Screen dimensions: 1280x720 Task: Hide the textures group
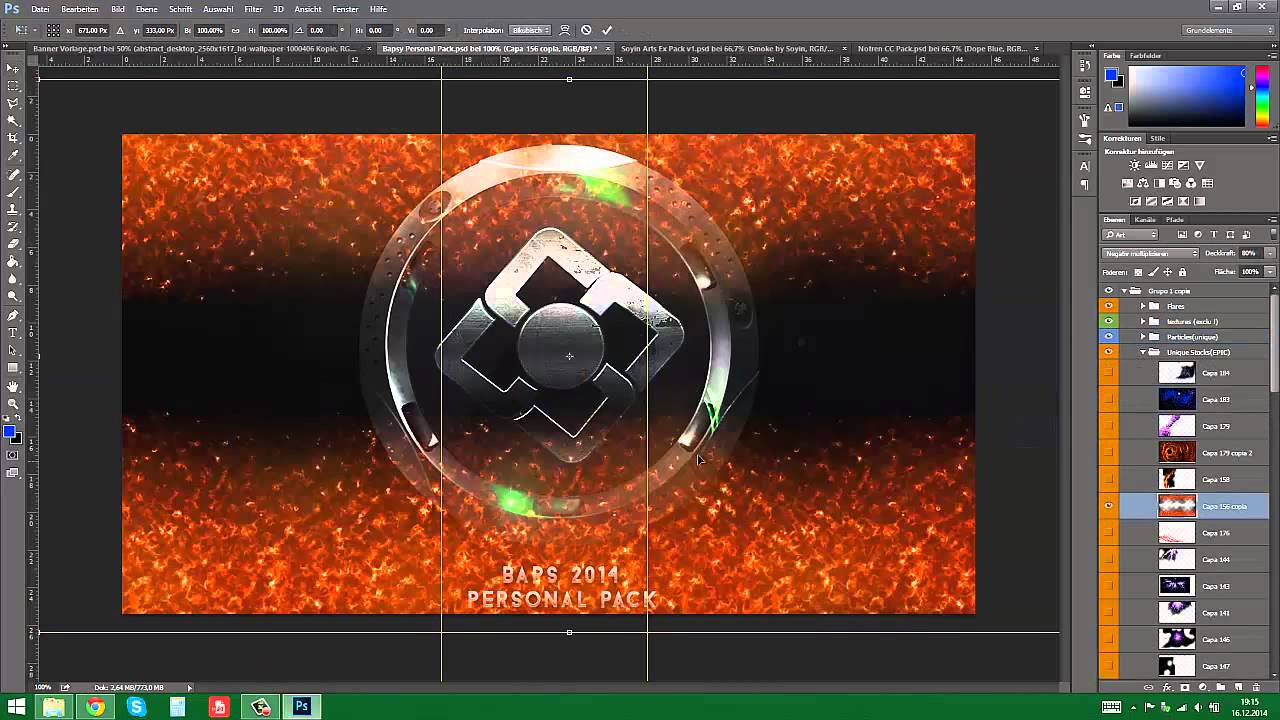point(1108,321)
